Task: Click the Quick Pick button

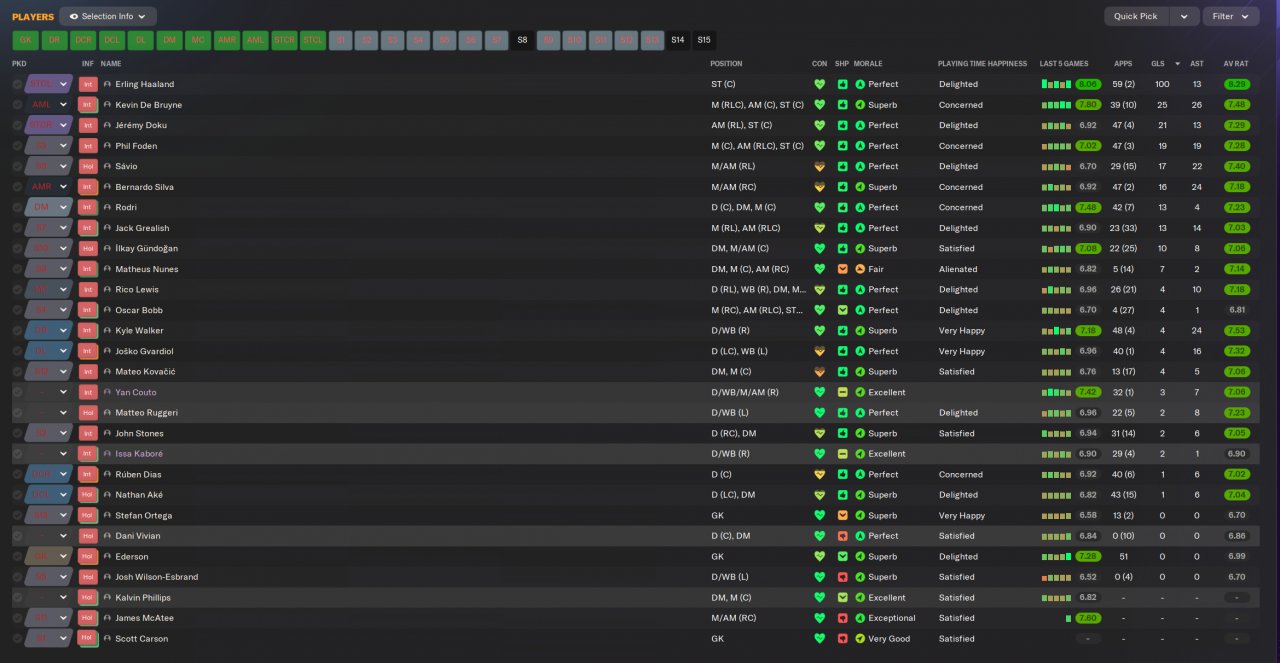Action: 1136,16
